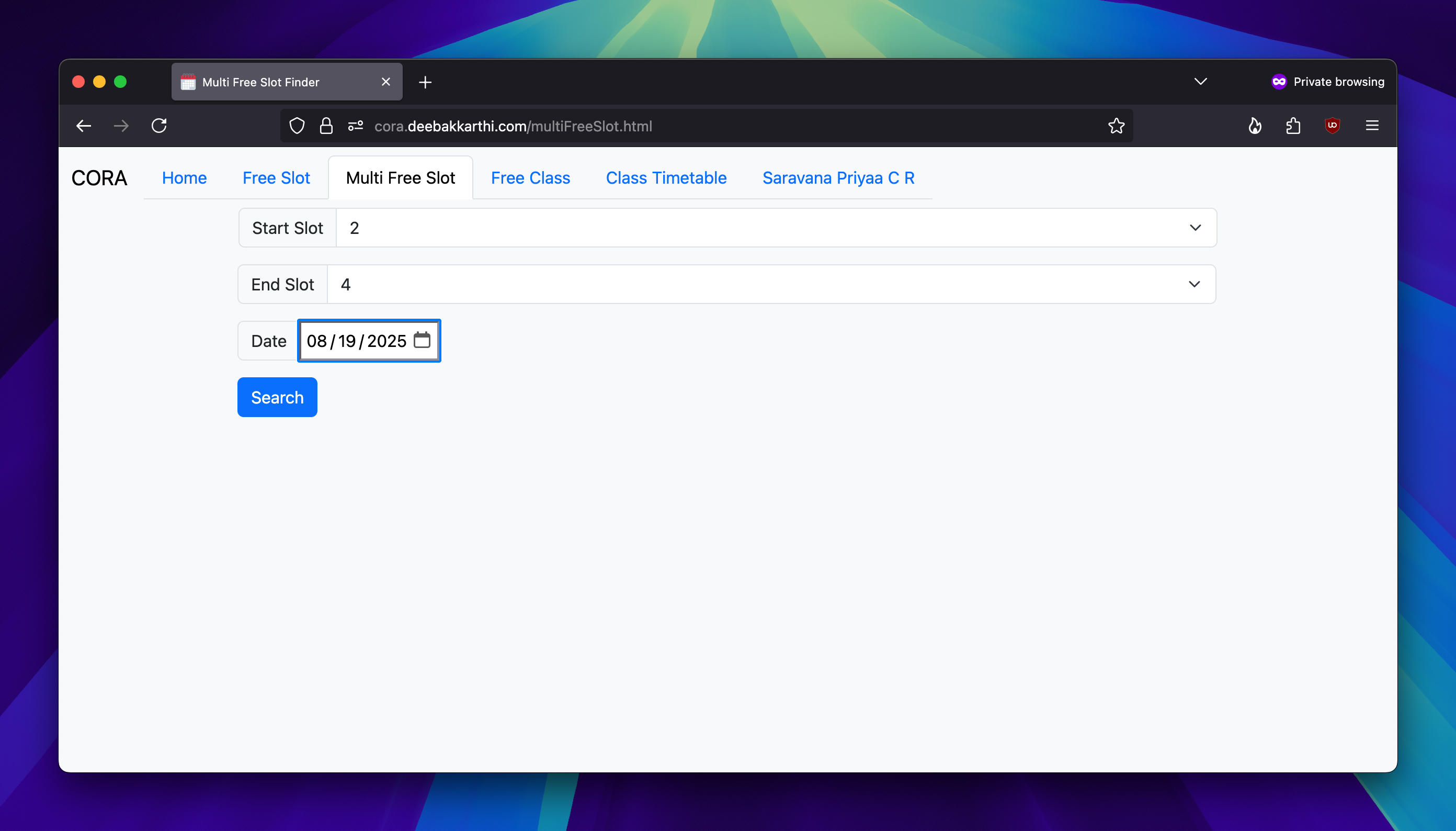The height and width of the screenshot is (831, 1456).
Task: Open the uBlock Origin extension icon
Action: click(x=1332, y=126)
